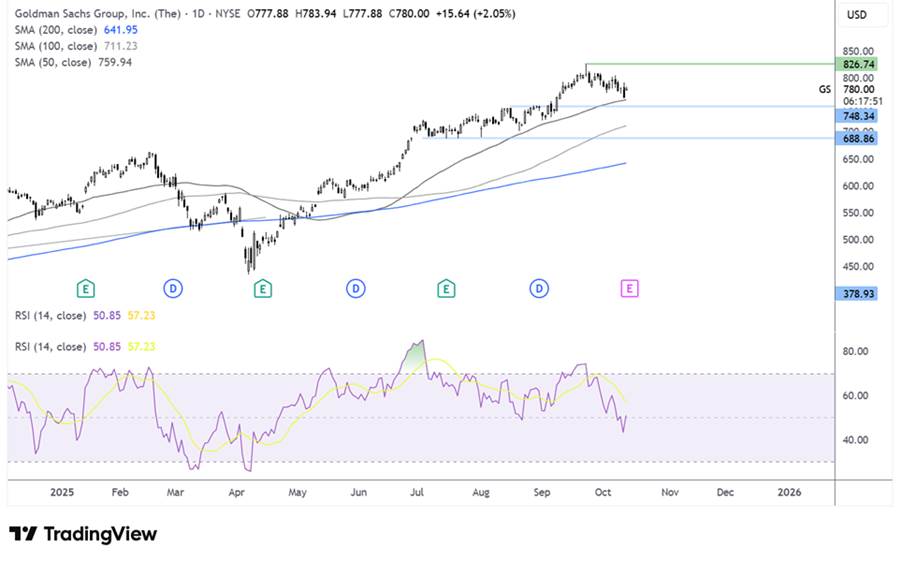This screenshot has width=902, height=562.
Task: Click the H783.94 high value
Action: [x=315, y=13]
